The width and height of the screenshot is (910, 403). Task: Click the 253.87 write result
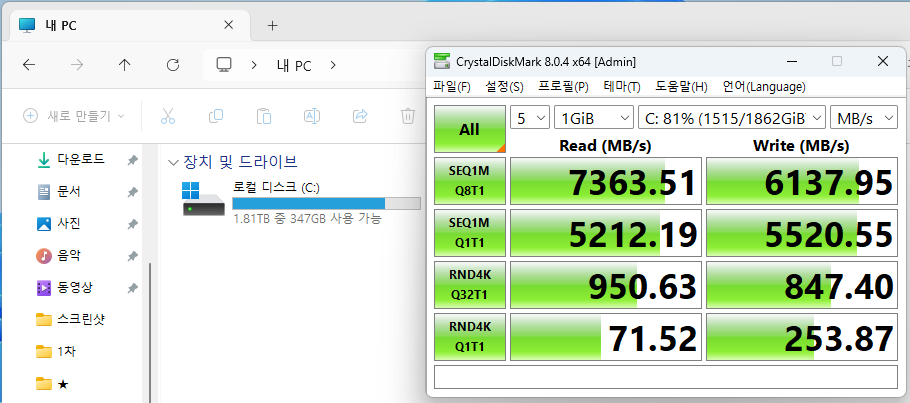[801, 337]
